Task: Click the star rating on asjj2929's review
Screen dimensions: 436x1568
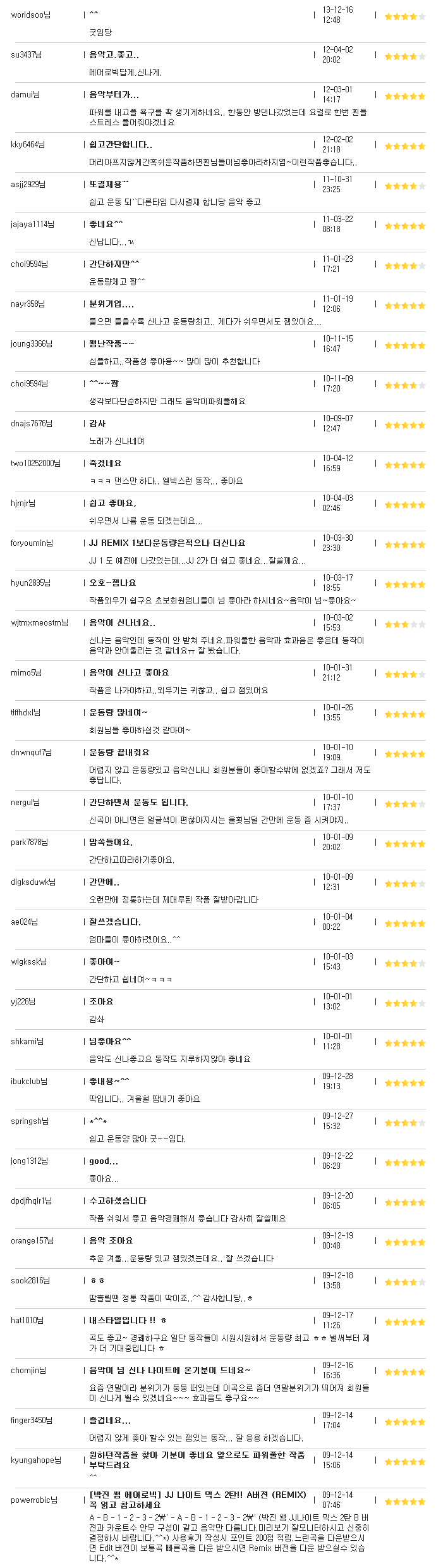Action: tap(405, 186)
